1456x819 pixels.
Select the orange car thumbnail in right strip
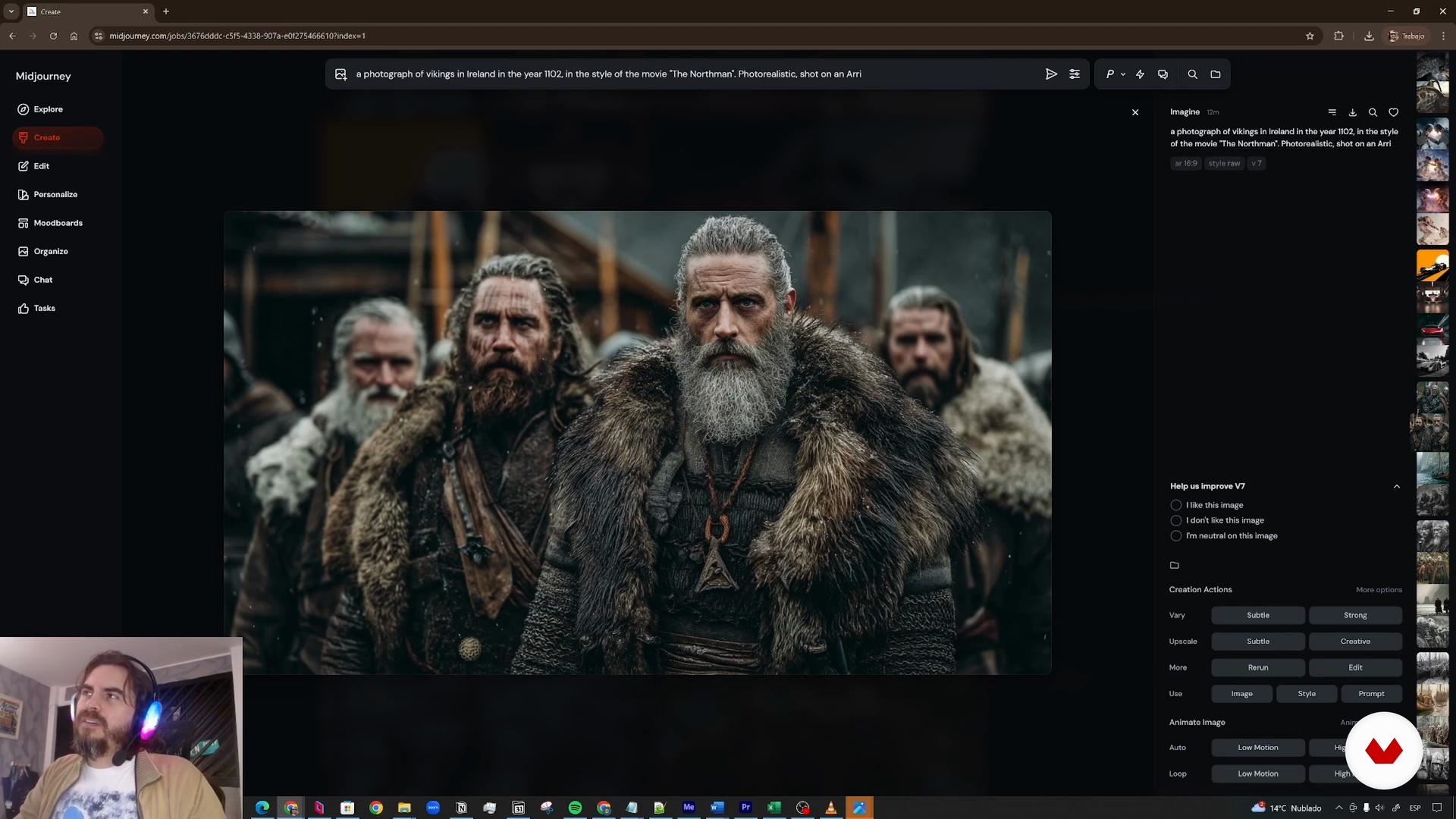(x=1432, y=266)
